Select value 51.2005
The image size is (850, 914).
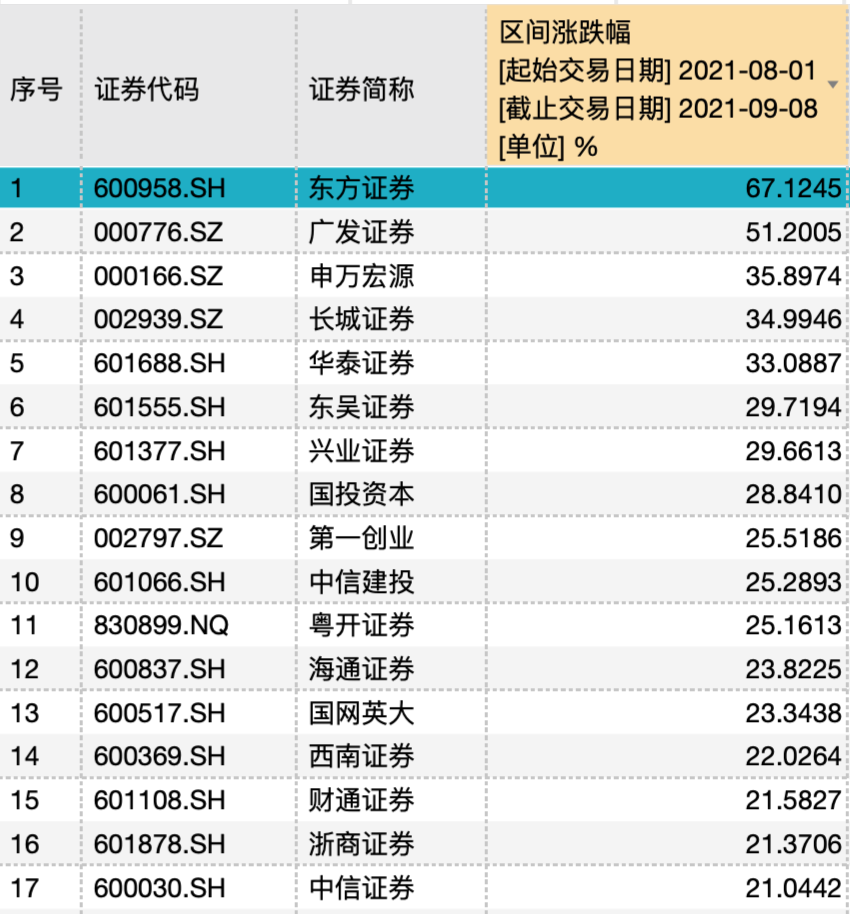pos(793,232)
